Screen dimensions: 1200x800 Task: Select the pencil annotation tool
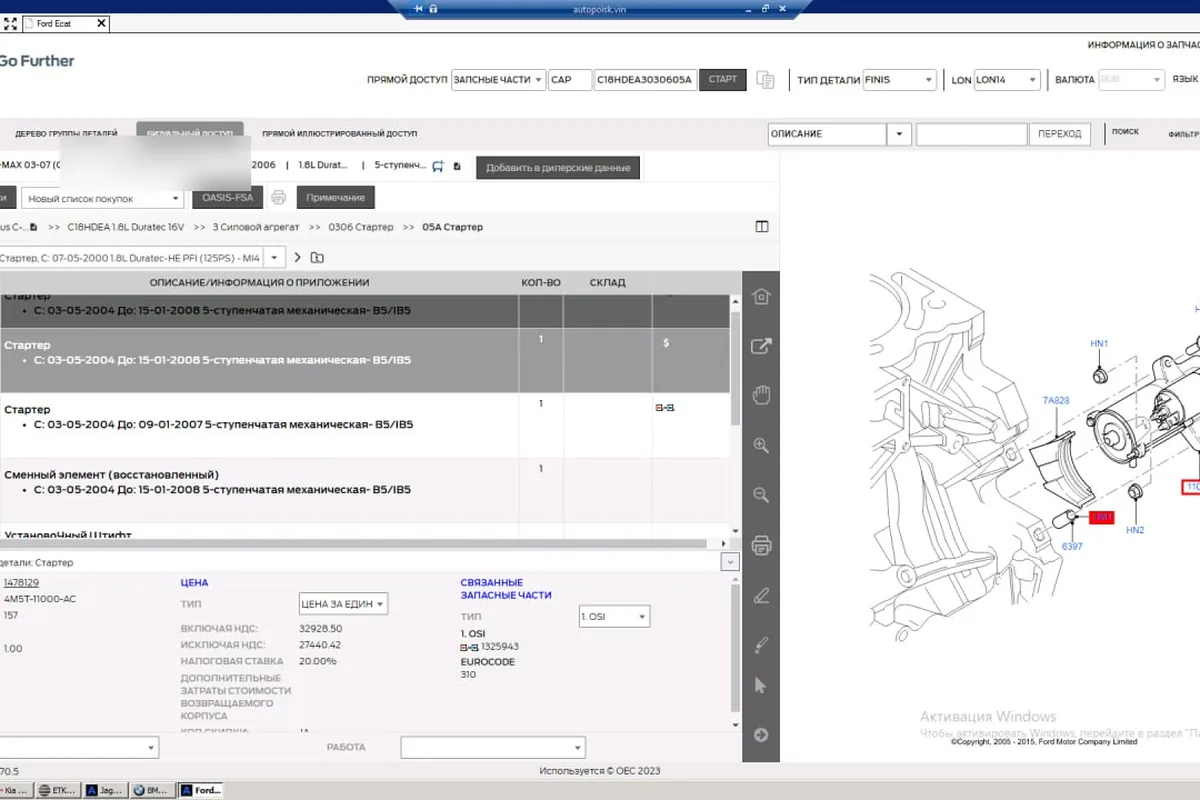[x=761, y=596]
